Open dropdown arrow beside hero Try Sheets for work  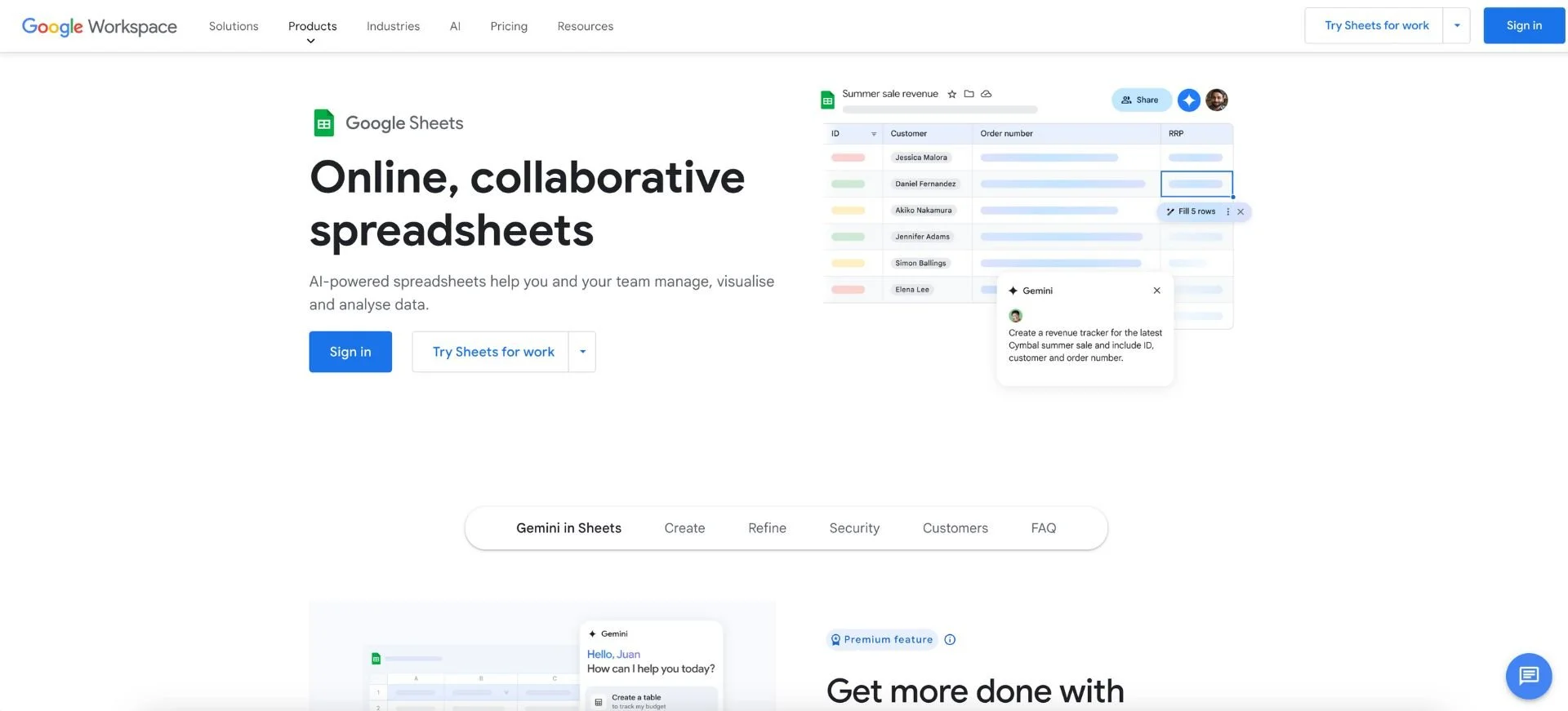click(582, 352)
